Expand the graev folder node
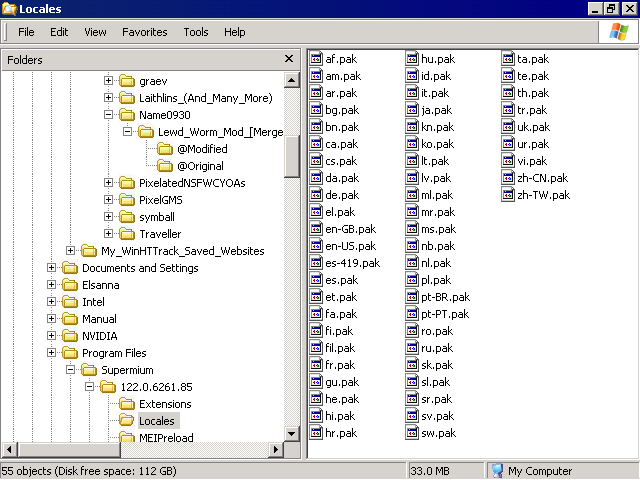This screenshot has height=480, width=640. (x=108, y=81)
